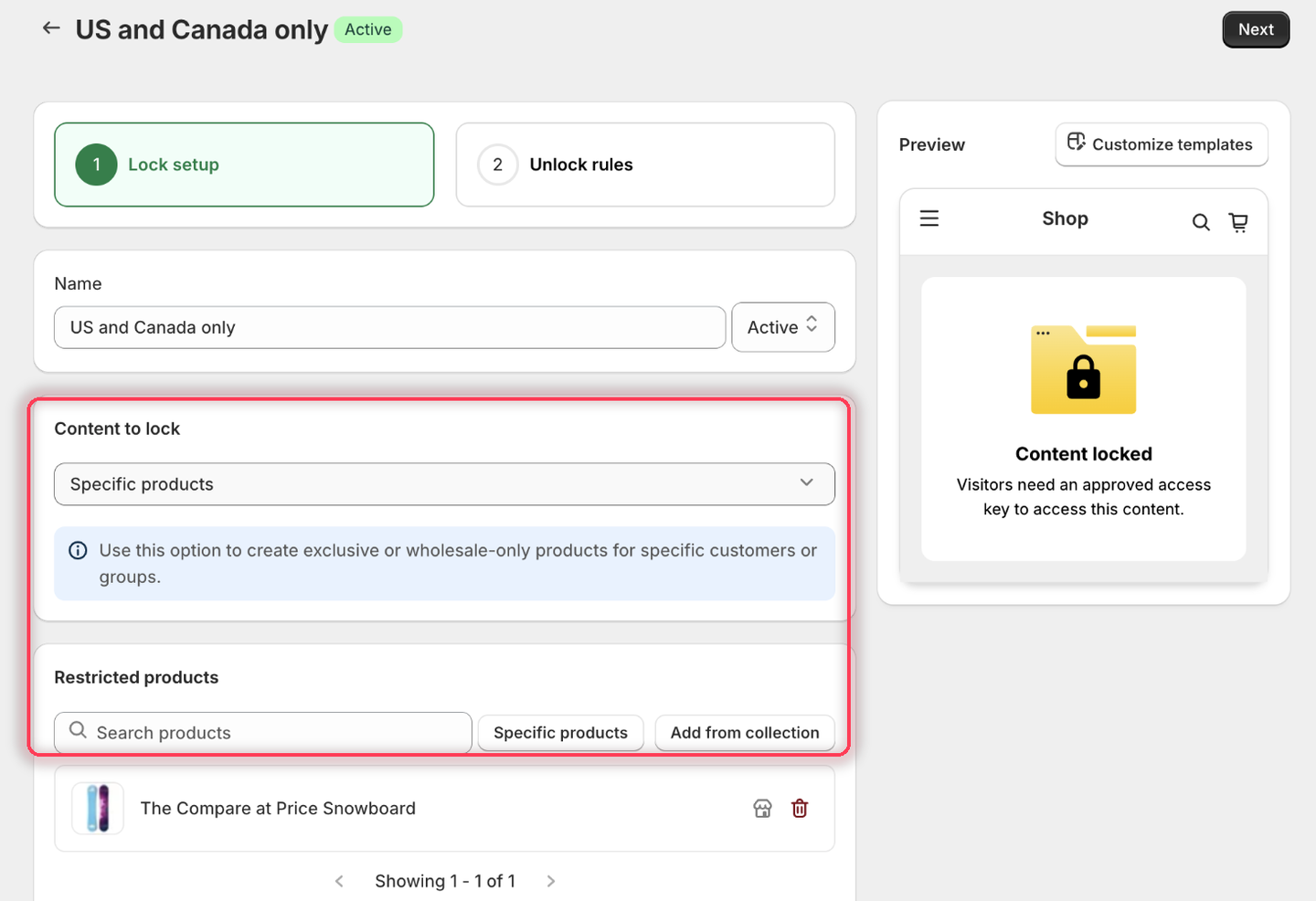Image resolution: width=1316 pixels, height=901 pixels.
Task: Click the Next button
Action: tap(1256, 29)
